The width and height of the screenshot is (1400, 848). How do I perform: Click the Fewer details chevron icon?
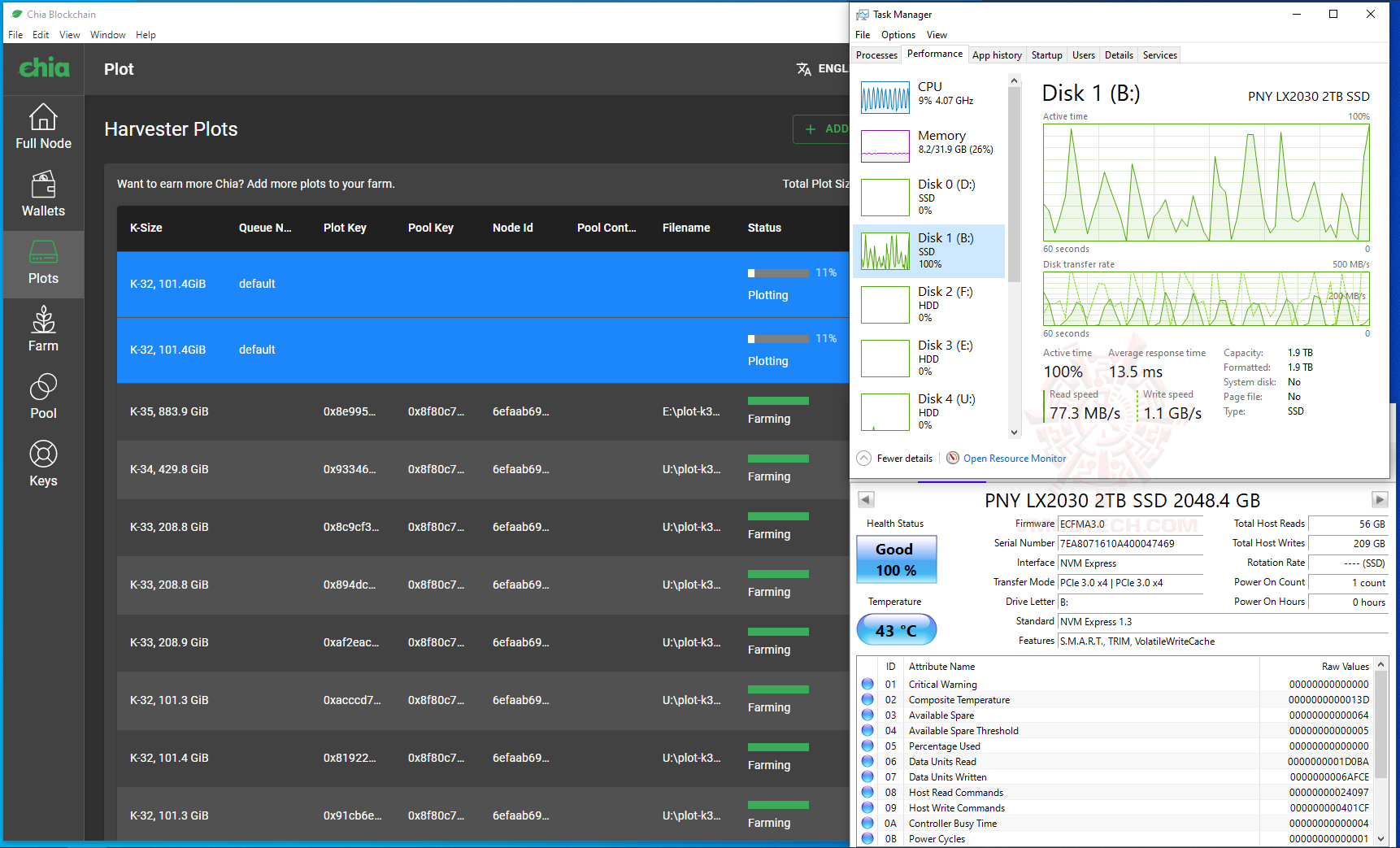(864, 458)
